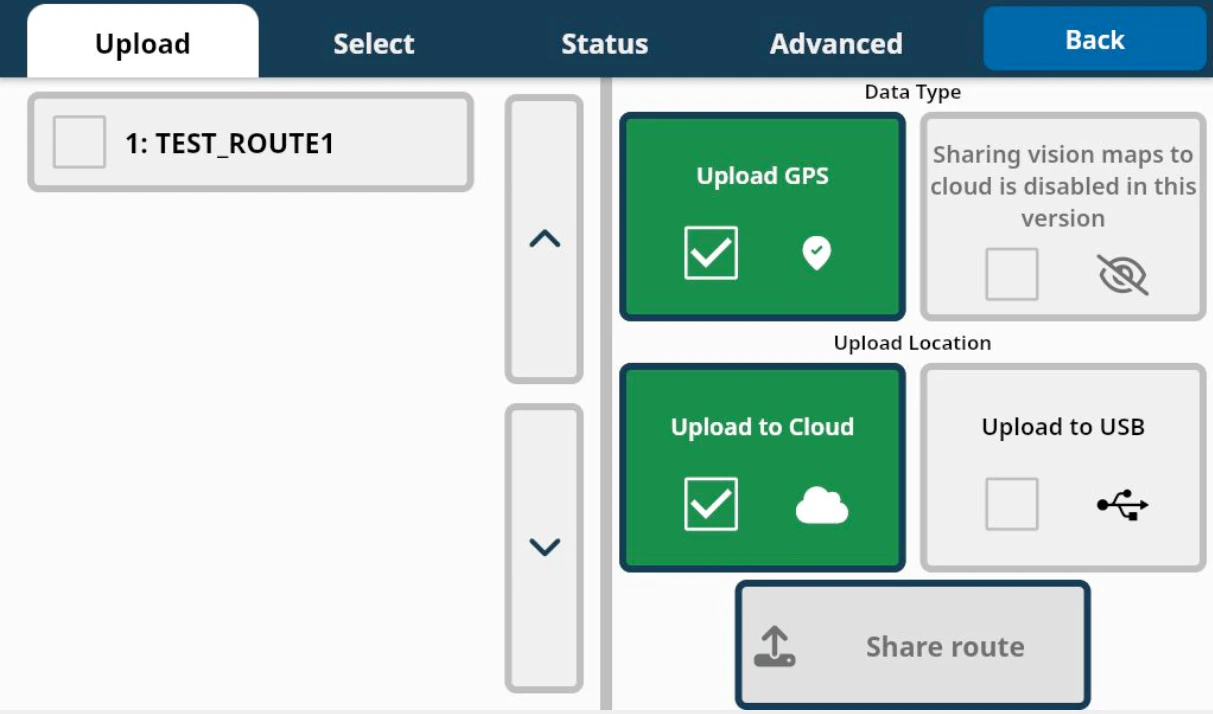Screen dimensions: 1213x714
Task: Open the Status tab
Action: point(604,42)
